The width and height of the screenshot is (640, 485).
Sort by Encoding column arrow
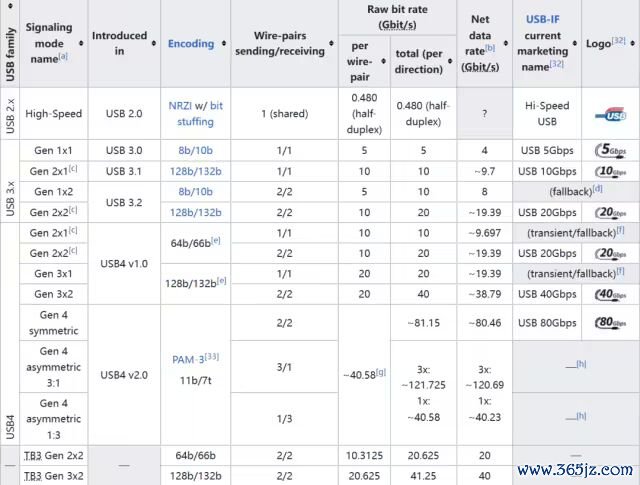pyautogui.click(x=224, y=43)
